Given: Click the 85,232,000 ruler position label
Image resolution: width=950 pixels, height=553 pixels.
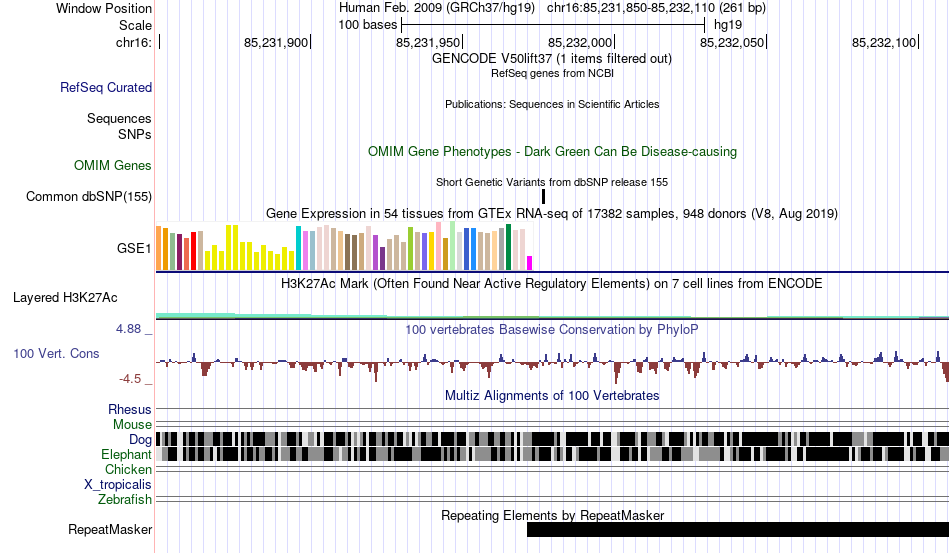Looking at the screenshot, I should pos(580,42).
